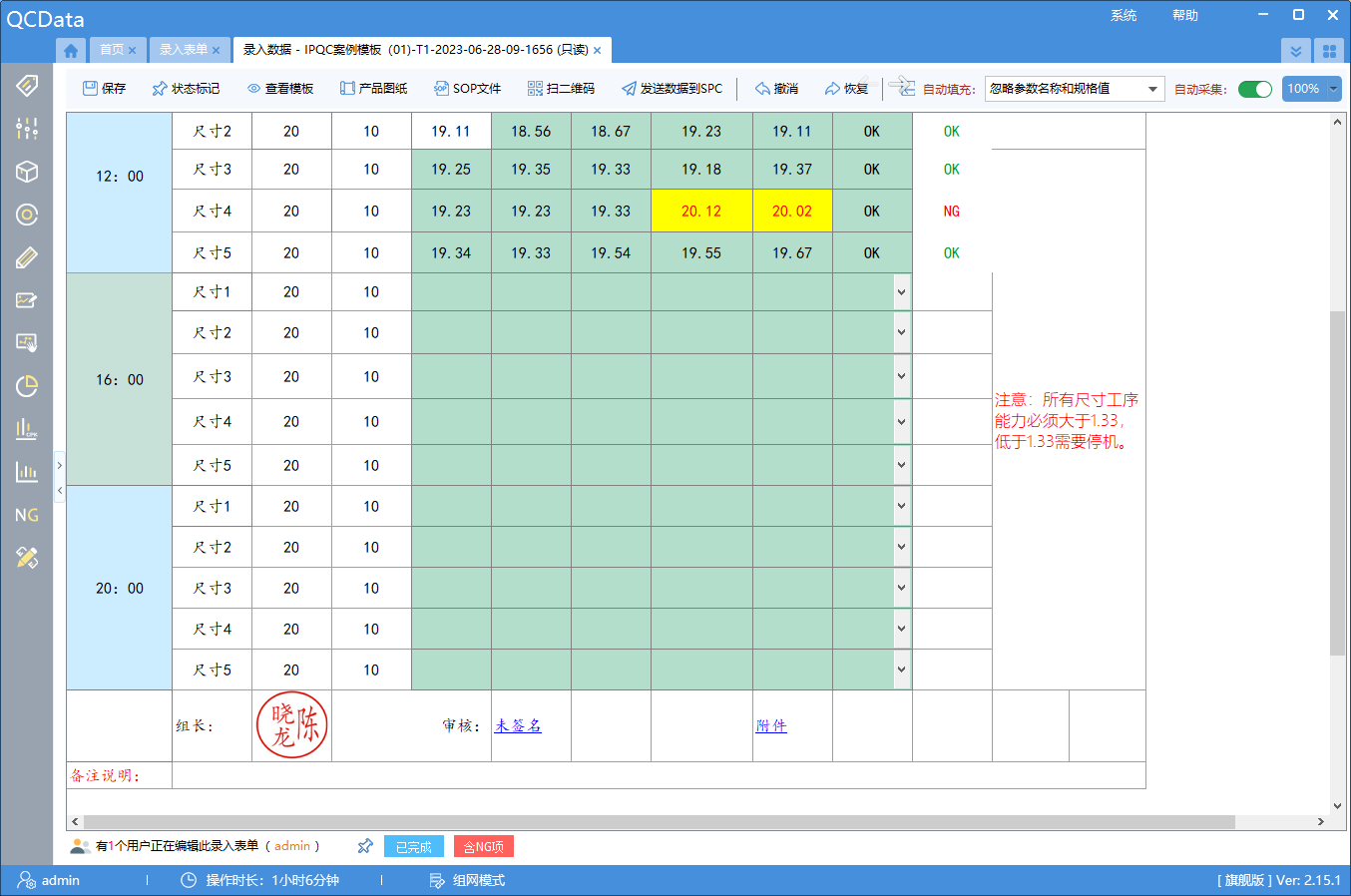
Task: Close the 录入表单 tab
Action: [216, 50]
